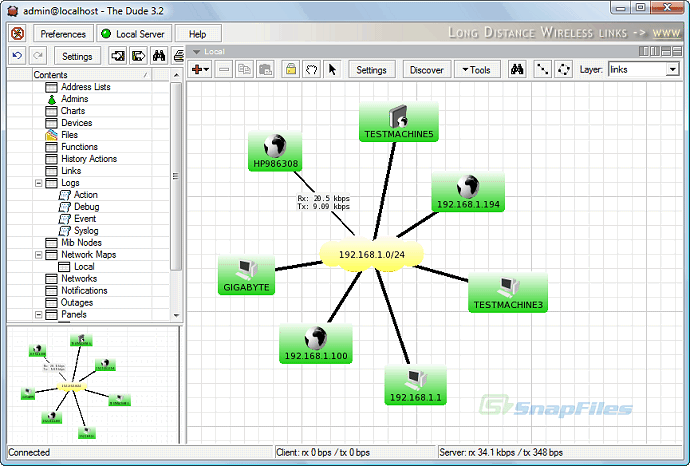Click the print icon in left toolbar

pos(179,56)
